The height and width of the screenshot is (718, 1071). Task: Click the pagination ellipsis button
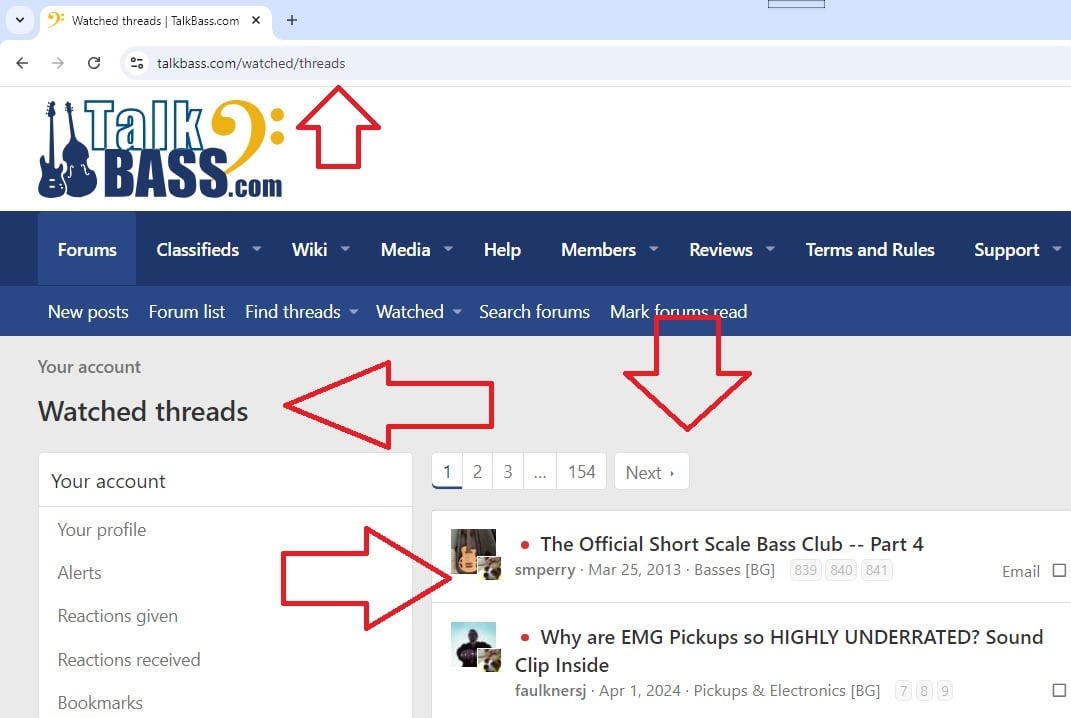(540, 471)
